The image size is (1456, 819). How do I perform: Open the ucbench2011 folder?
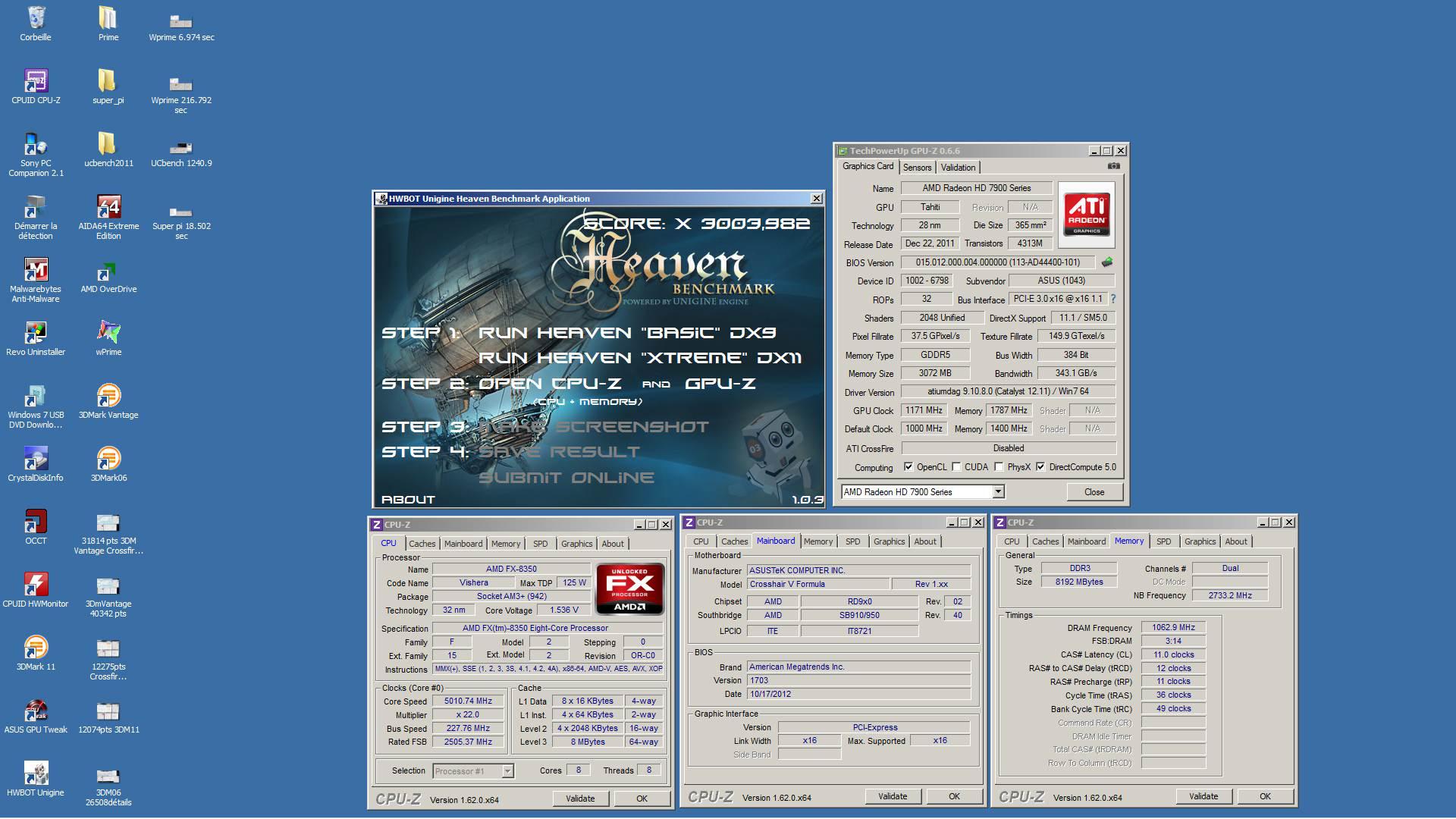tap(108, 149)
